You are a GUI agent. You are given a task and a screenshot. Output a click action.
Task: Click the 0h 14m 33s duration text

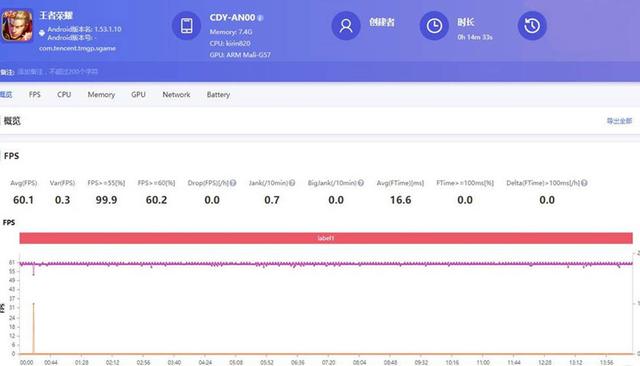pos(475,37)
